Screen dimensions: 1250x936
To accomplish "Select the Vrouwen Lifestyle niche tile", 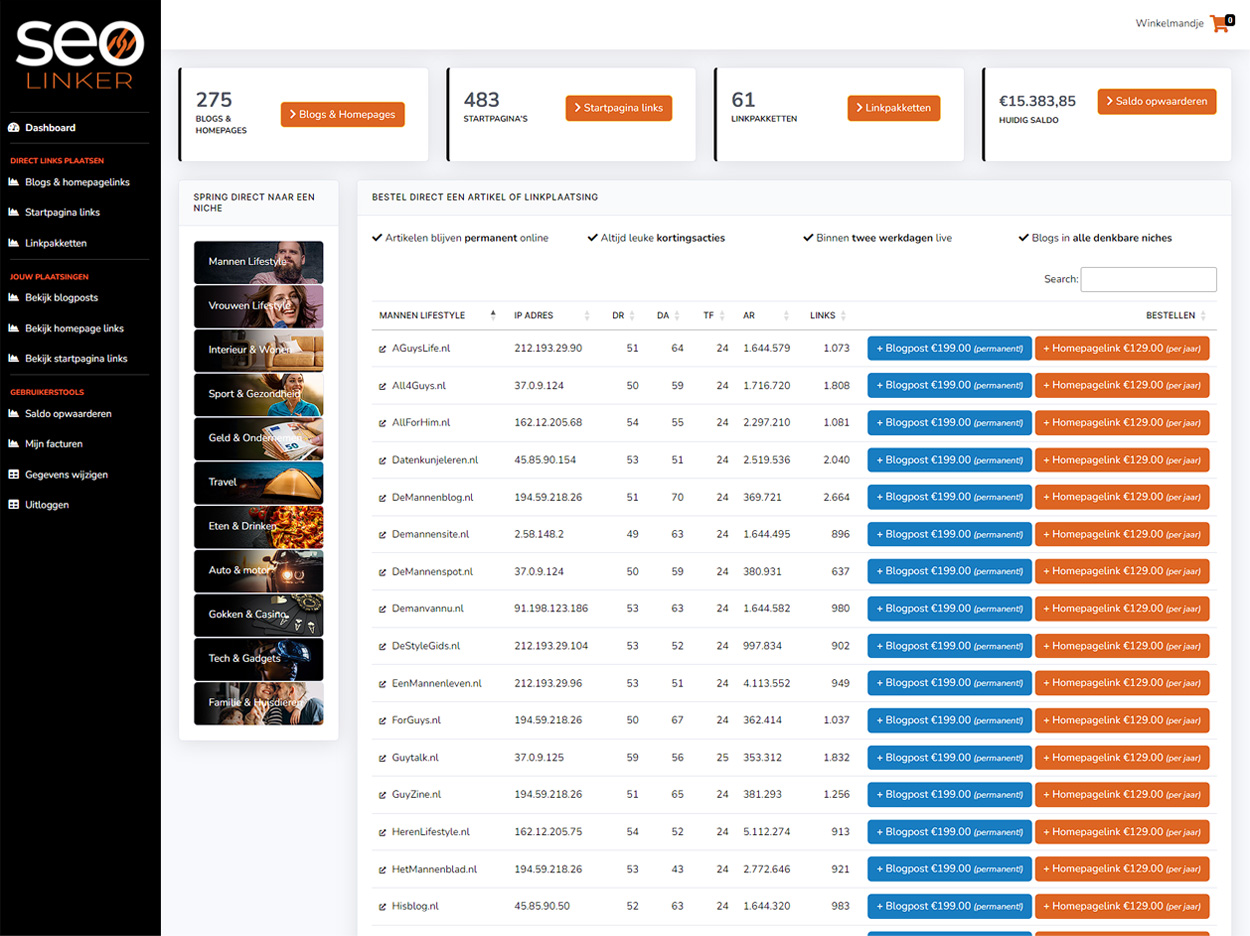I will coord(258,306).
